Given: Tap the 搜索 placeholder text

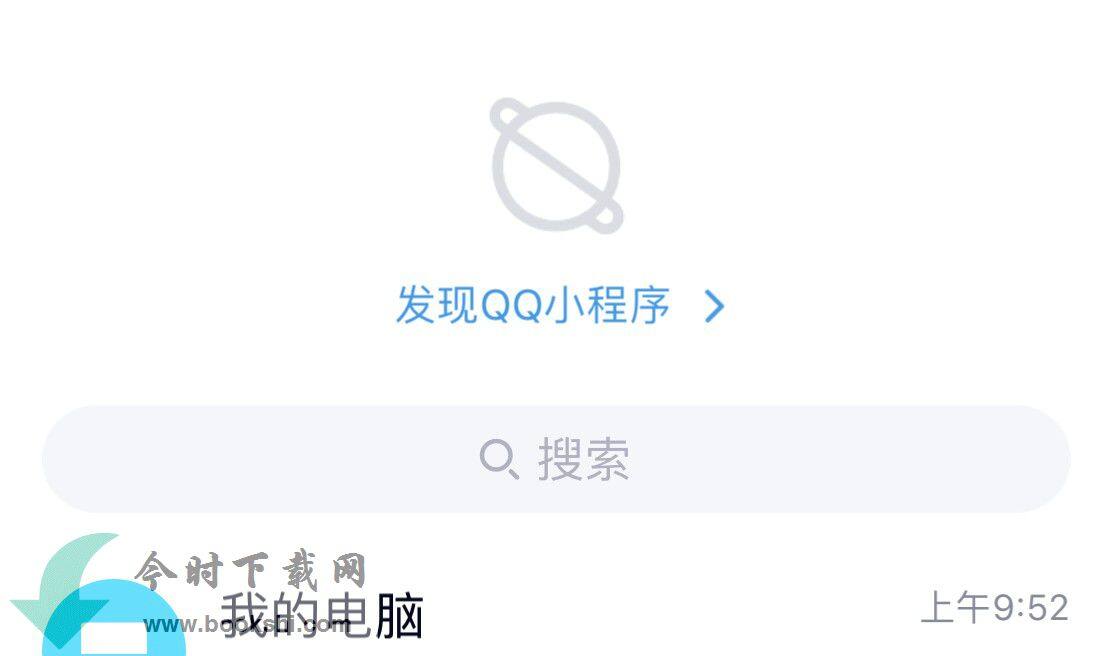Looking at the screenshot, I should coord(583,459).
